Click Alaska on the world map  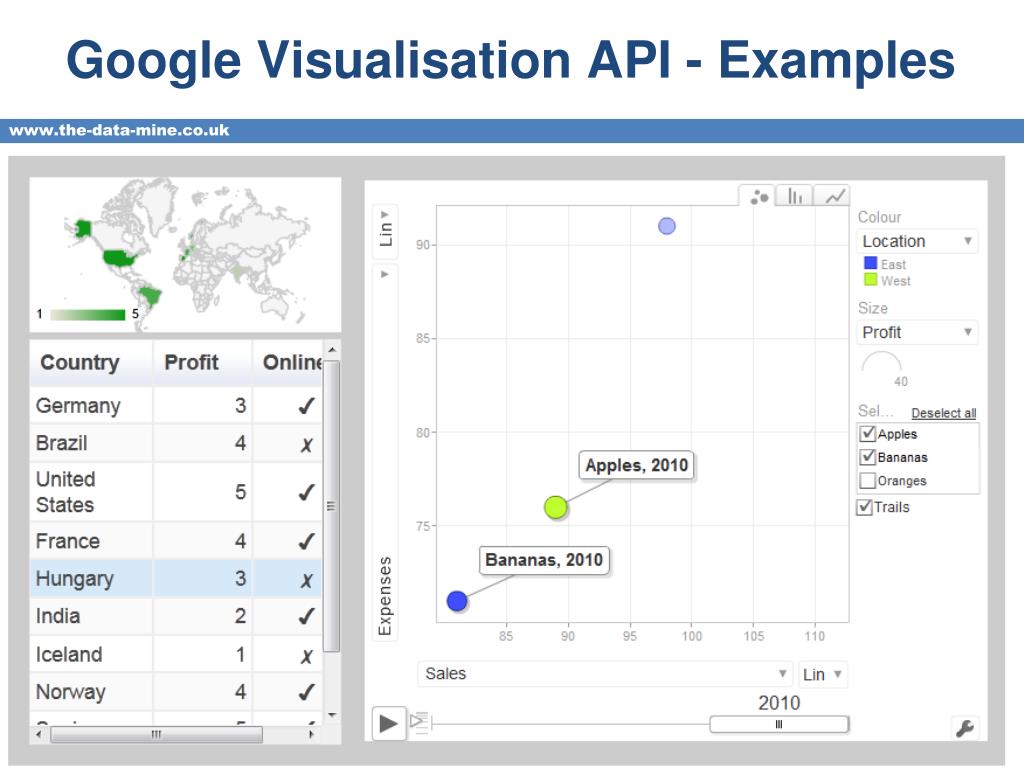point(83,229)
